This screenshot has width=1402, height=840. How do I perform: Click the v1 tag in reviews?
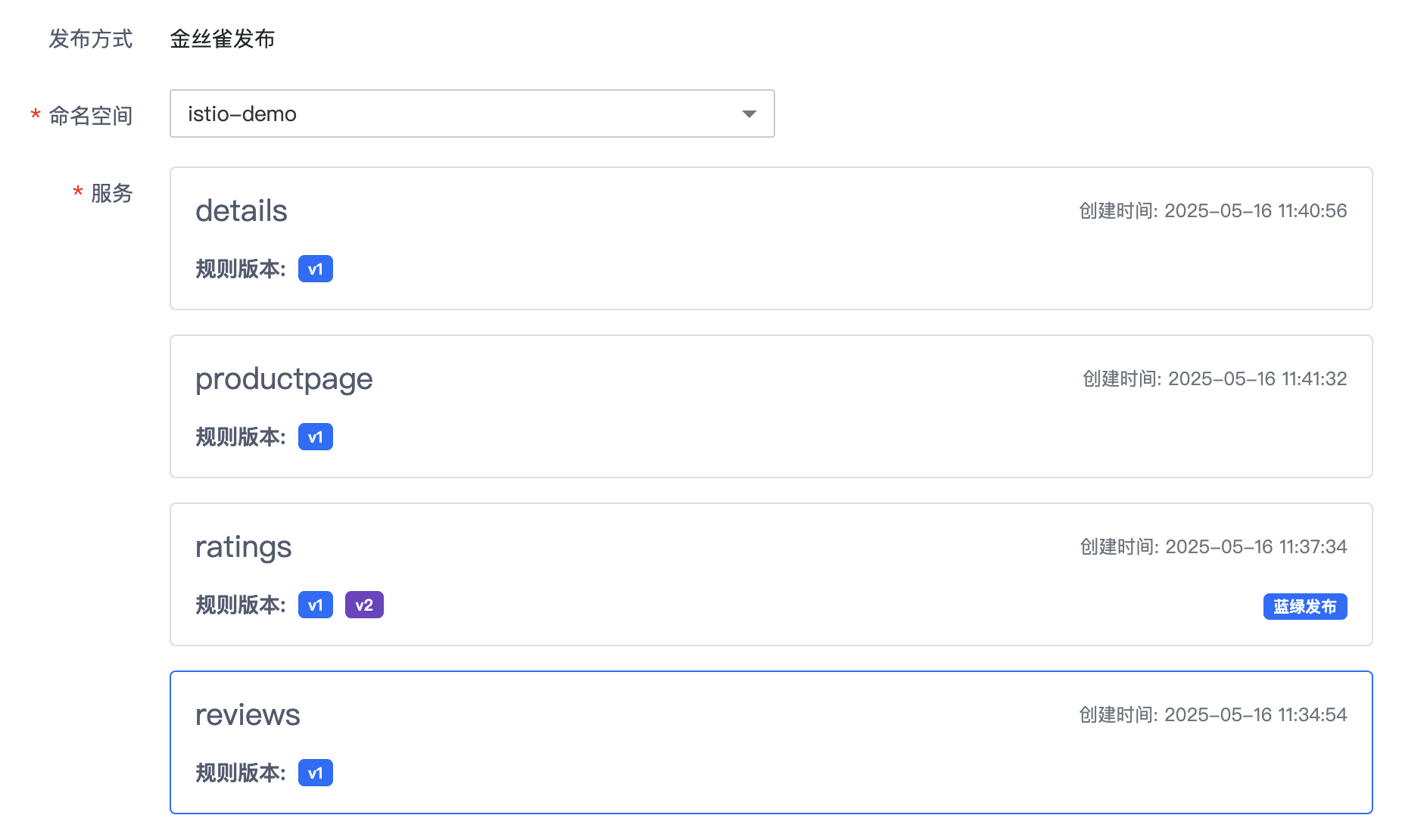[315, 773]
